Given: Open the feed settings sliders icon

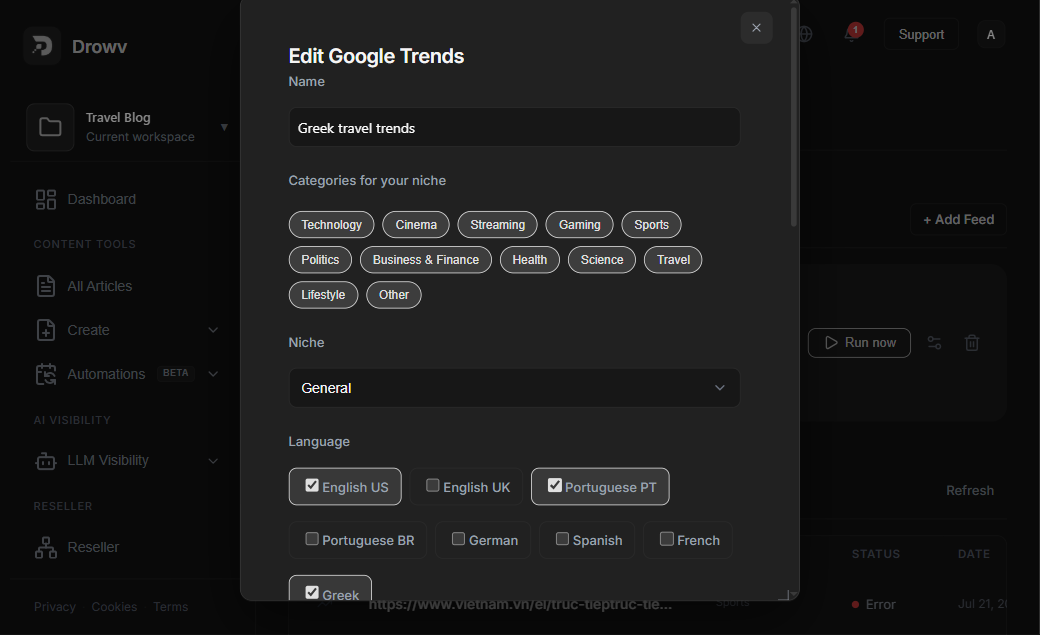Looking at the screenshot, I should click(934, 343).
